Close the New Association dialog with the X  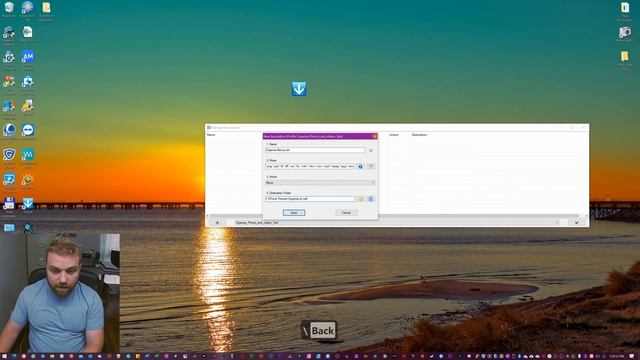point(375,136)
